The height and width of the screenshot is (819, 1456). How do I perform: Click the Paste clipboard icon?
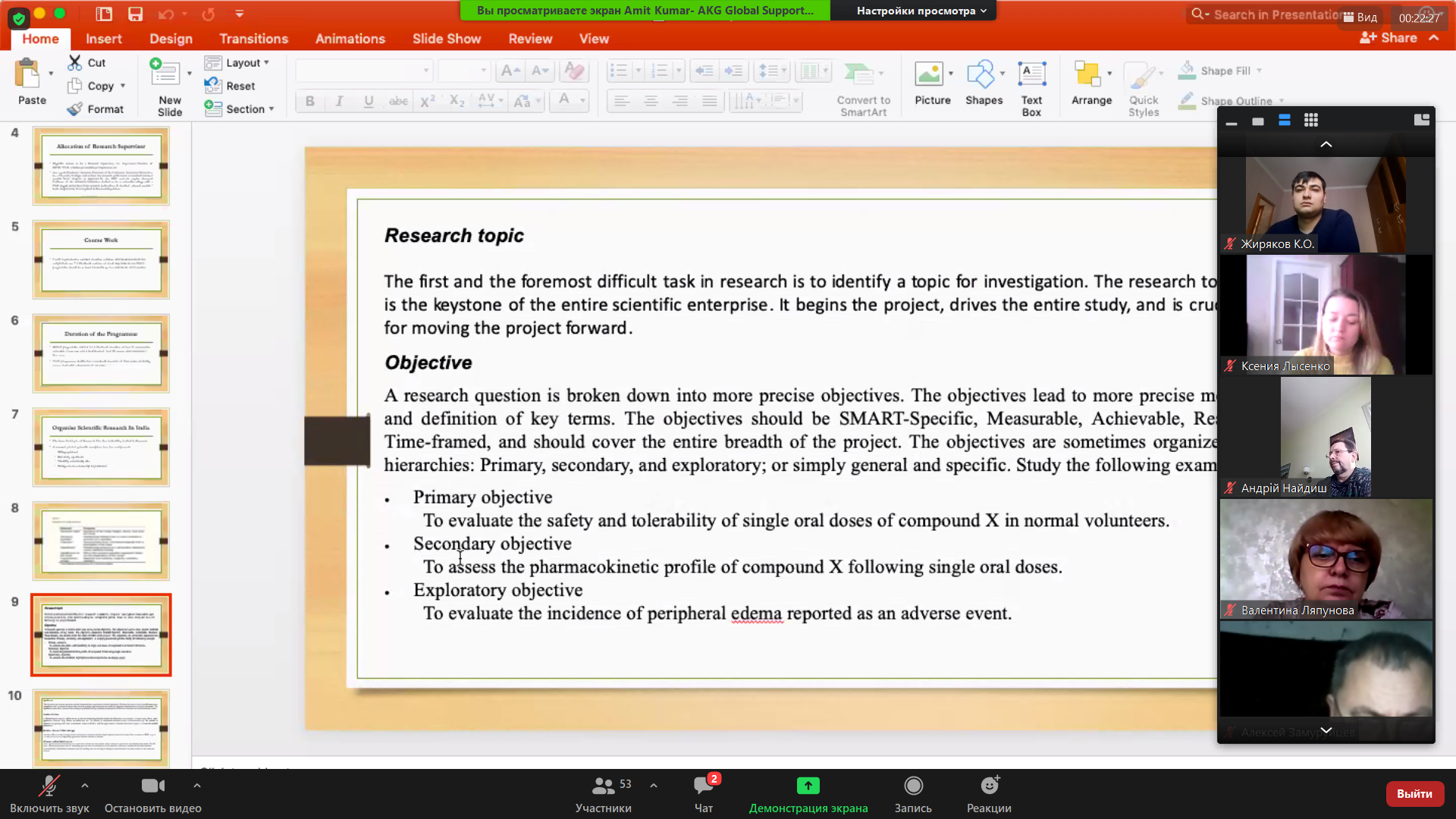28,74
